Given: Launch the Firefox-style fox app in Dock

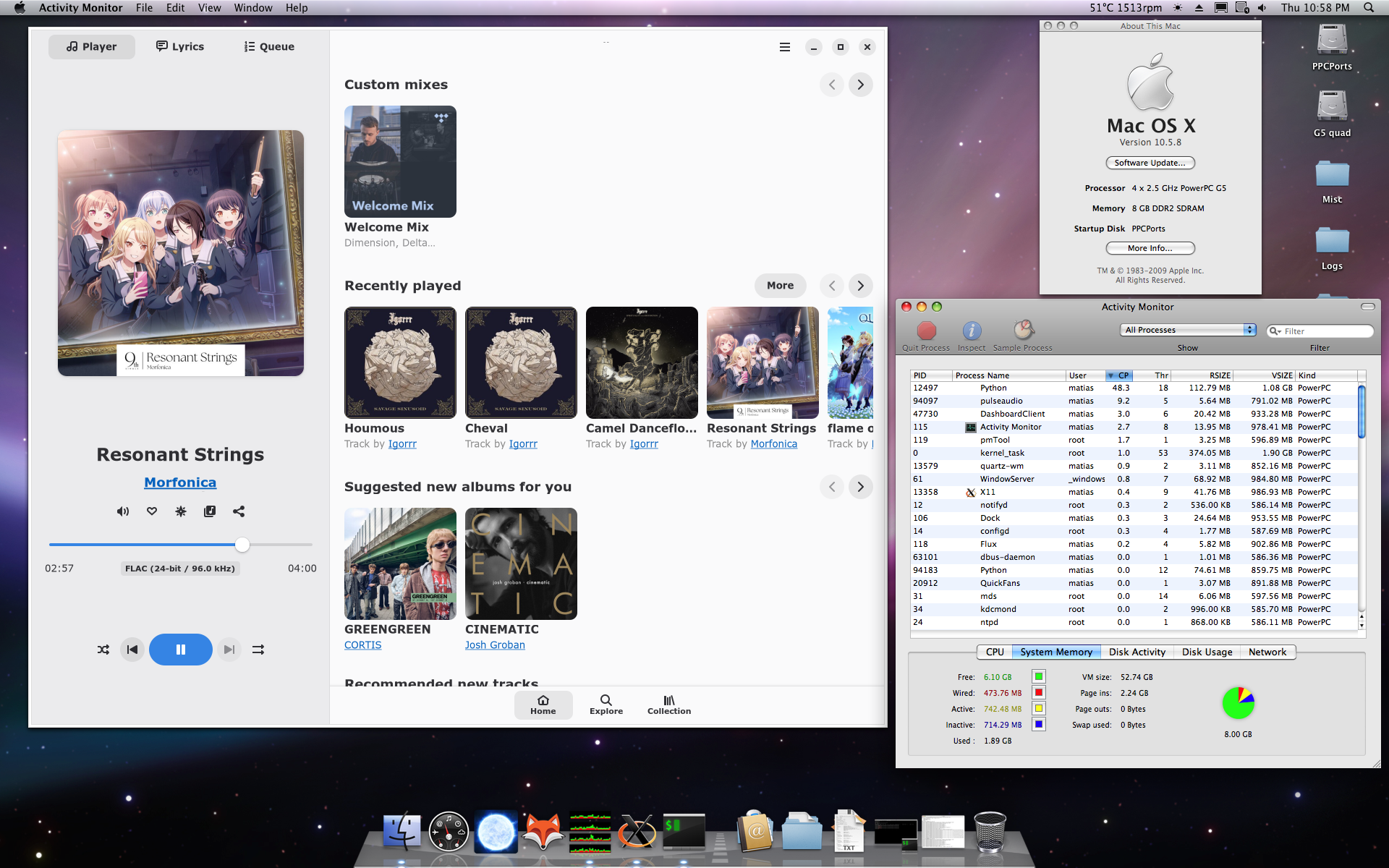Looking at the screenshot, I should click(x=543, y=831).
